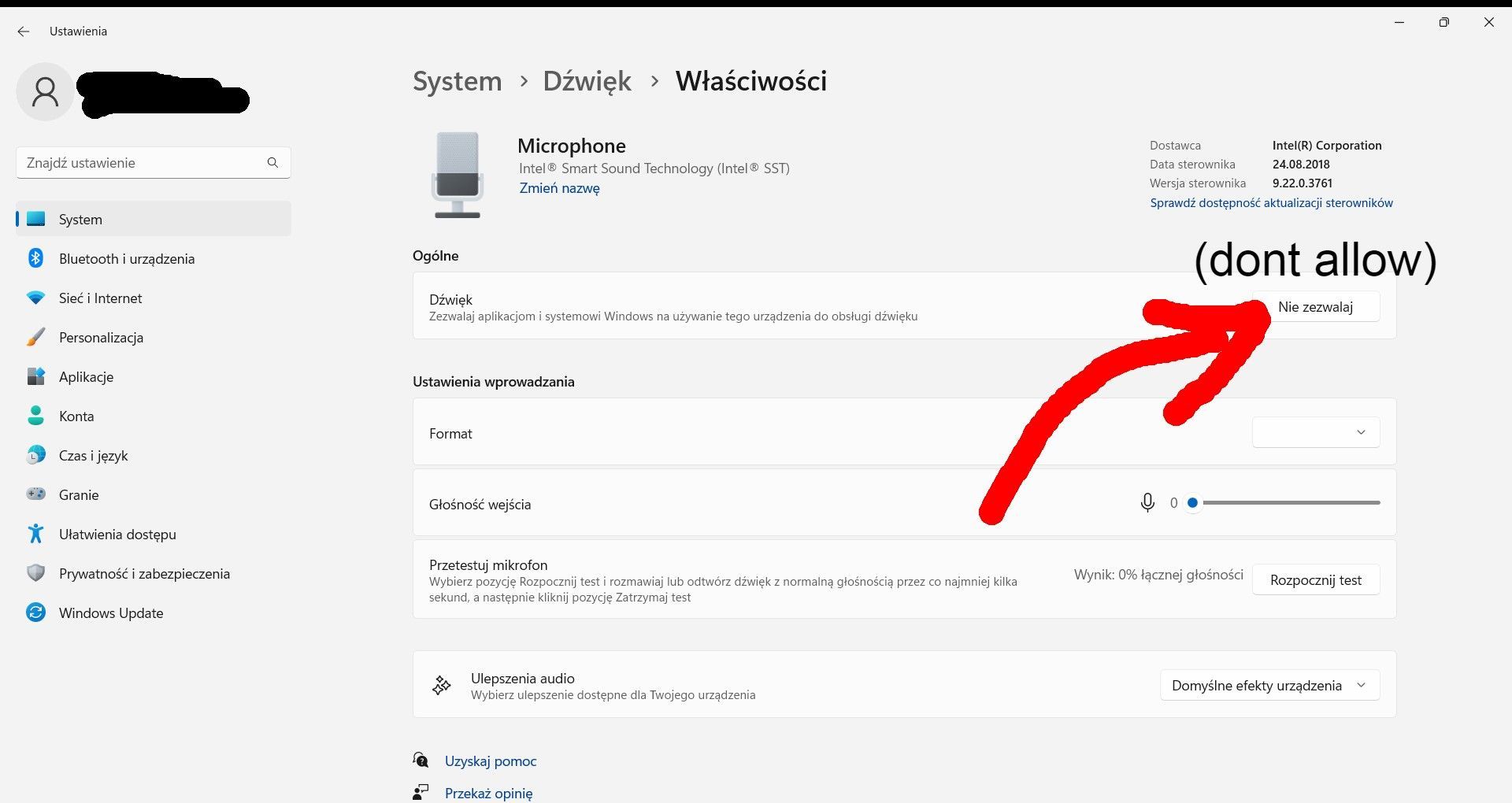Open Bluetooth i urządzenia settings
This screenshot has height=803, width=1512.
coord(126,258)
